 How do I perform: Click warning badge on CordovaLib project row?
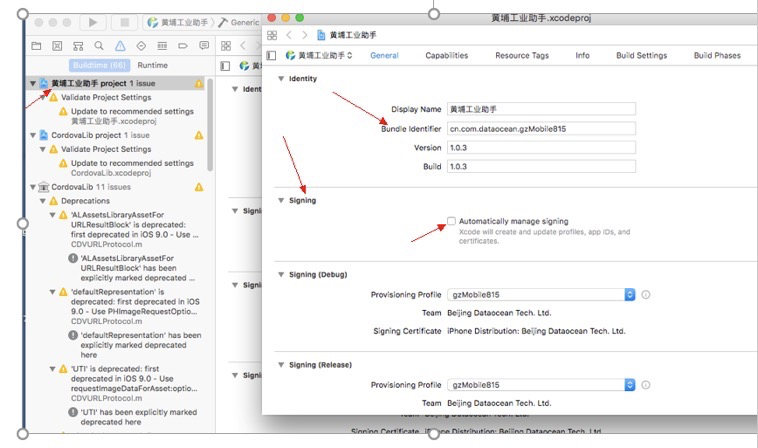(199, 135)
